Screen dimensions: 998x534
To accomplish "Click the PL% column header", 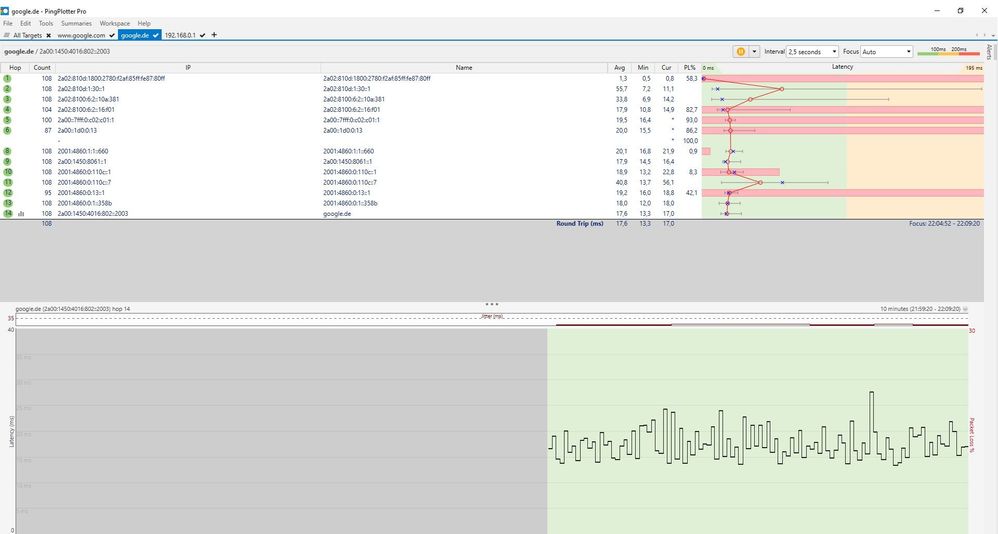I will click(689, 67).
